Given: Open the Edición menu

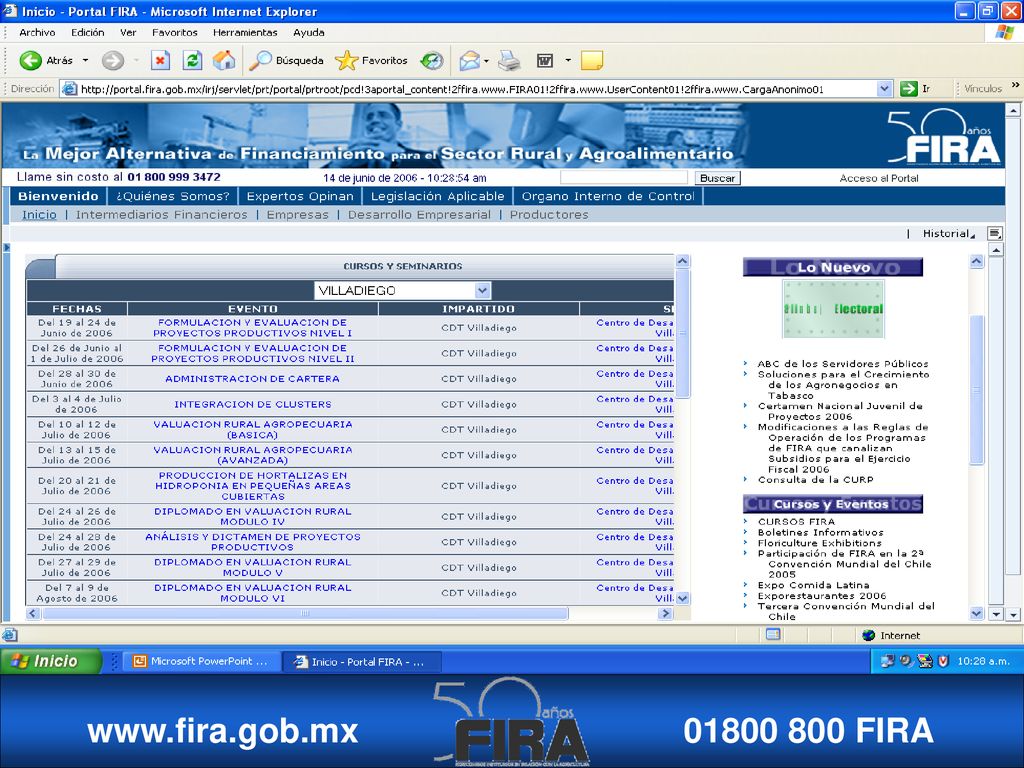Looking at the screenshot, I should pyautogui.click(x=88, y=33).
